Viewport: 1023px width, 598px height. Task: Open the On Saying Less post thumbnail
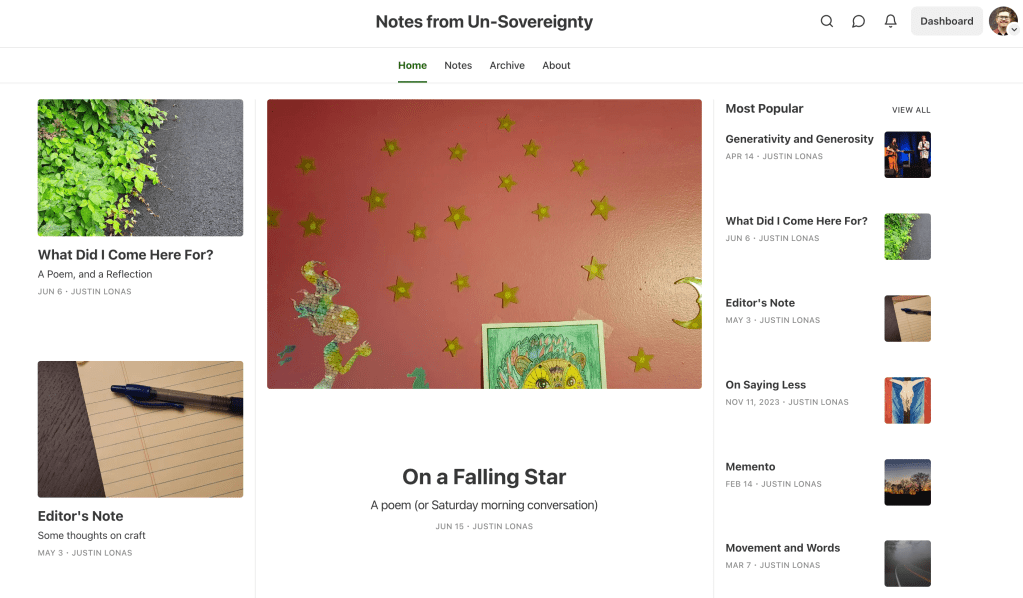click(907, 400)
